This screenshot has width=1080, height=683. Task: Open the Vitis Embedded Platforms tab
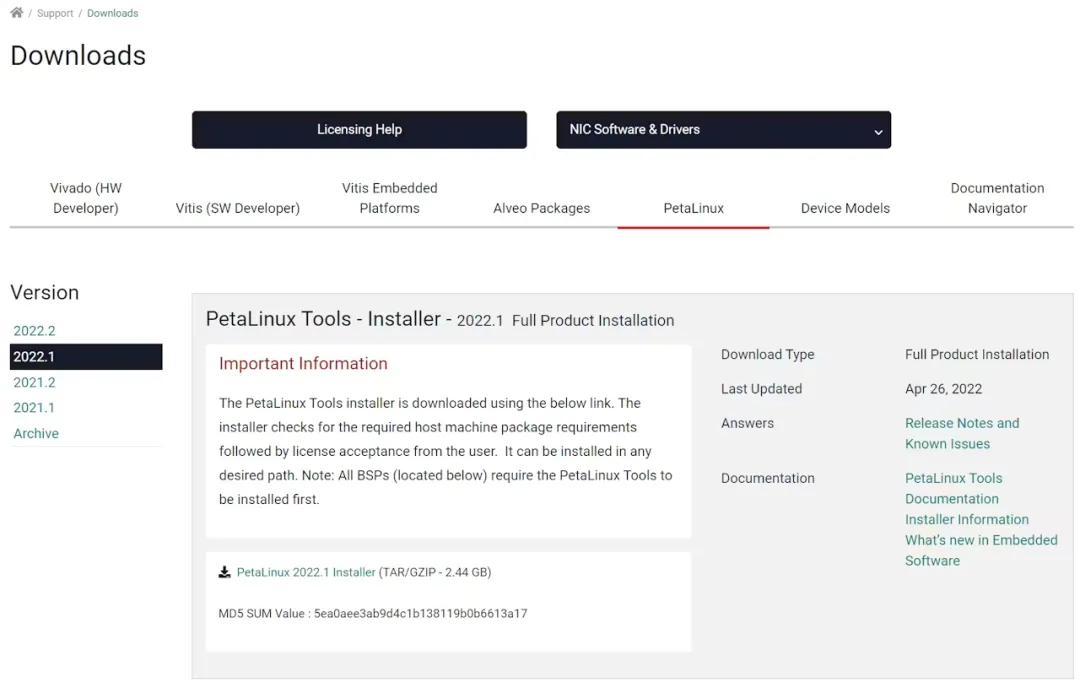(390, 198)
